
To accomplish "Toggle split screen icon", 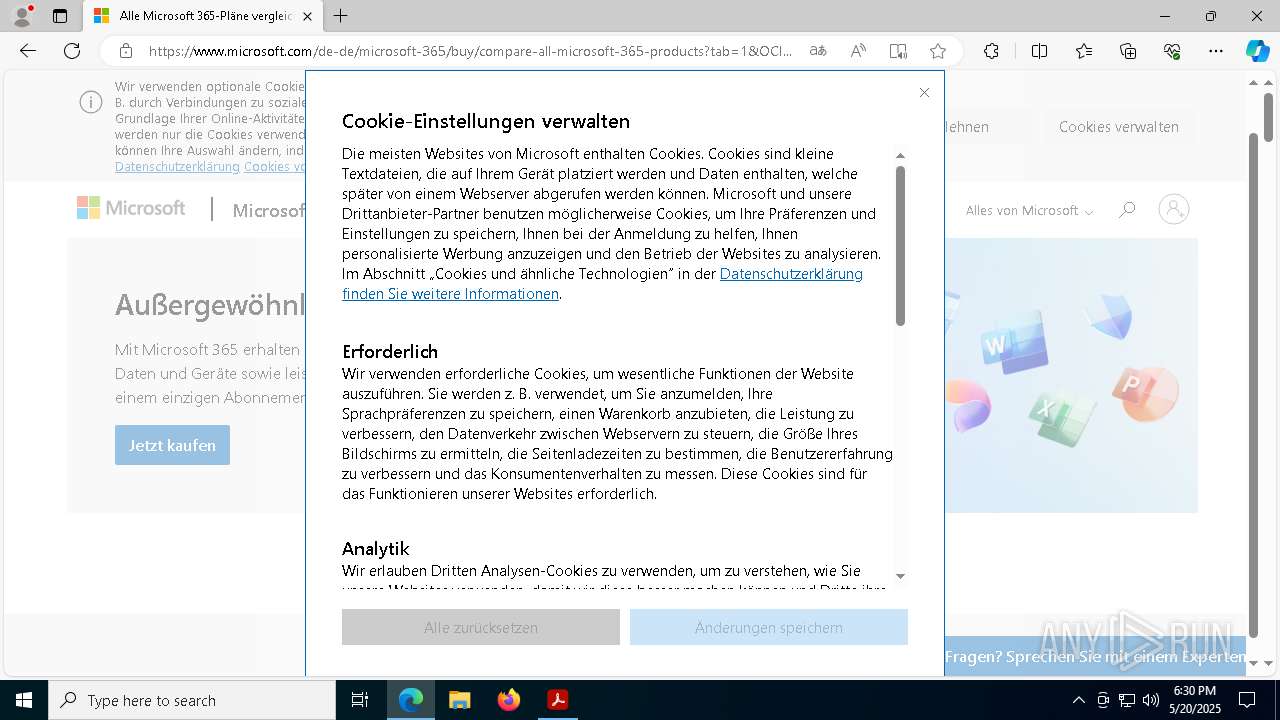I will tap(1039, 51).
